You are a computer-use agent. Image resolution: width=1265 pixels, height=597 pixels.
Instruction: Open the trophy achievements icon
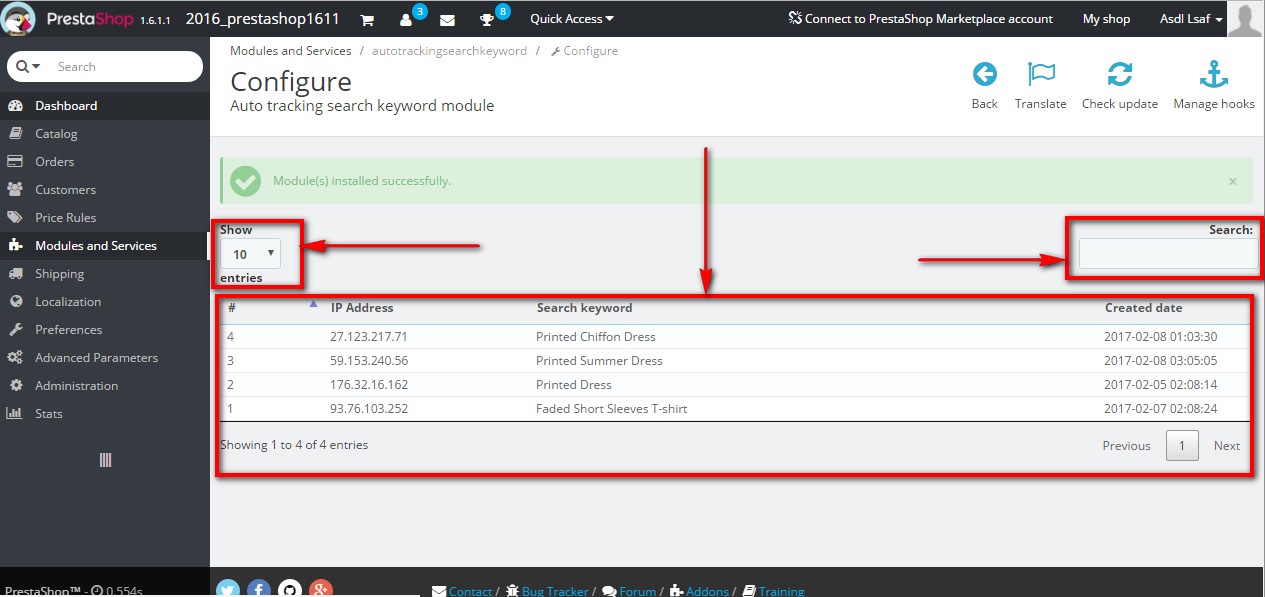coord(487,20)
